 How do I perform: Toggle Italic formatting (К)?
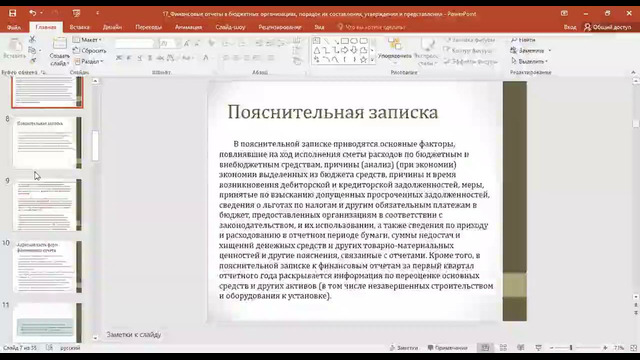click(129, 58)
